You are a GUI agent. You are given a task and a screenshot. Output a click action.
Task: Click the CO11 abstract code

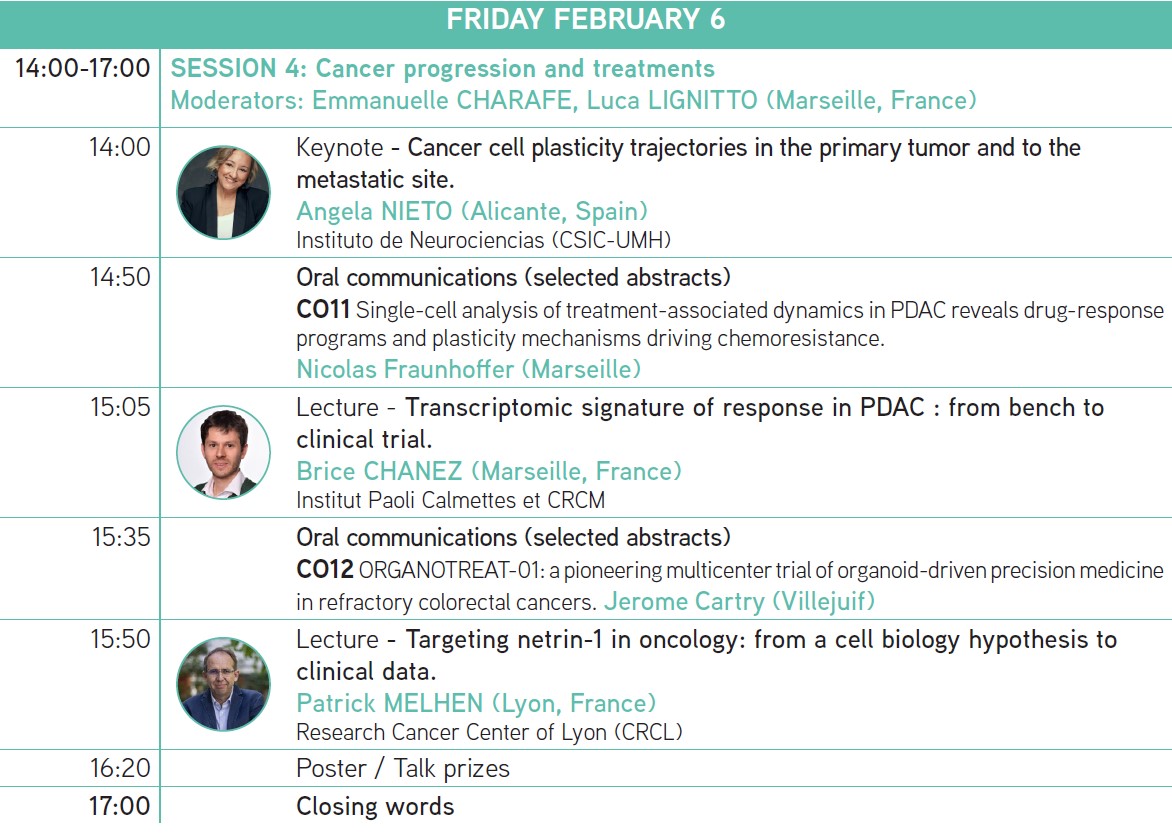click(x=322, y=310)
